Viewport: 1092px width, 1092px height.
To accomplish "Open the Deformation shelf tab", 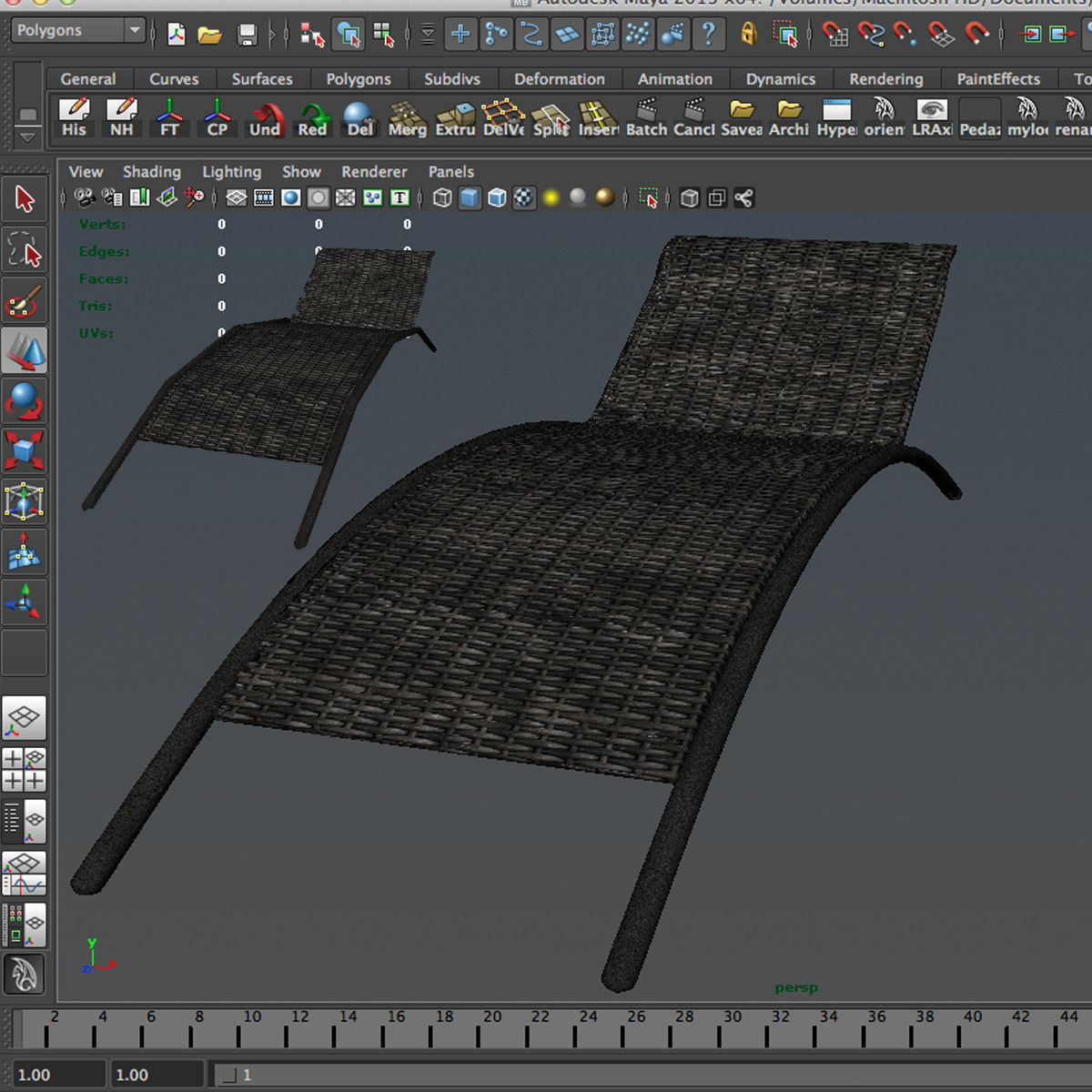I will click(560, 79).
